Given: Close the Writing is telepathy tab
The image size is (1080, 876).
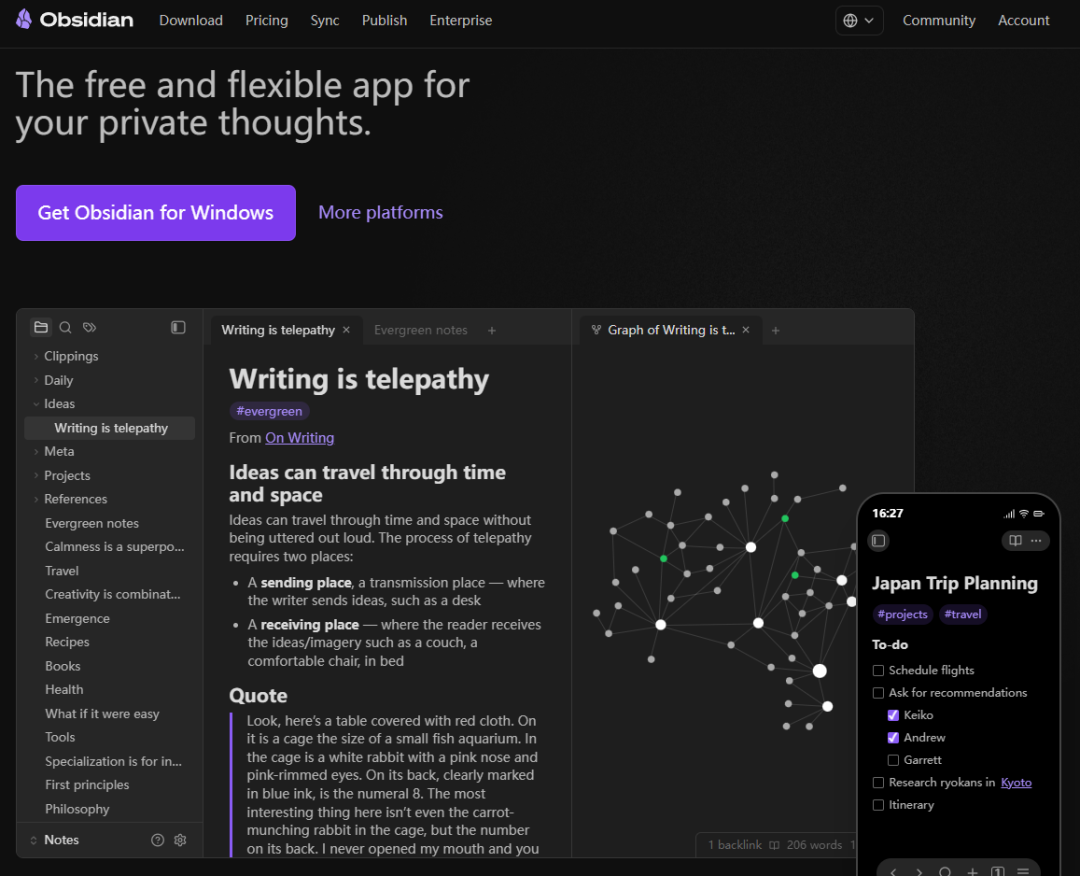Looking at the screenshot, I should [346, 330].
